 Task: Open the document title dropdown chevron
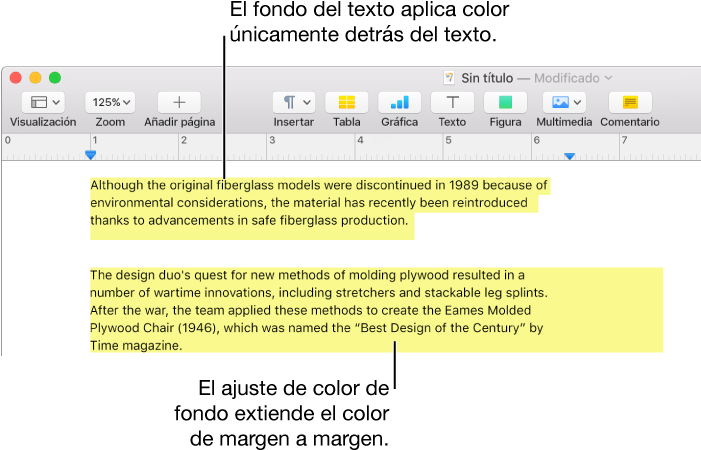coord(608,78)
